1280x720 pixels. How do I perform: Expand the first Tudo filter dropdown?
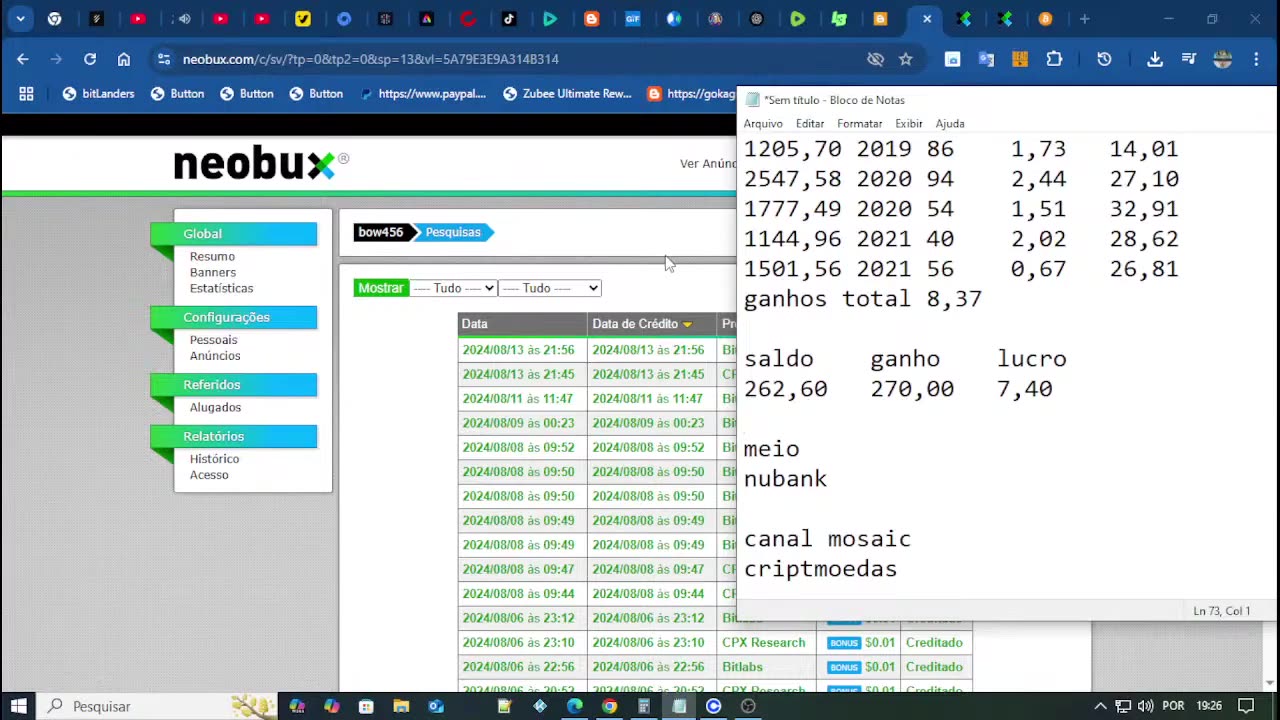(x=453, y=288)
